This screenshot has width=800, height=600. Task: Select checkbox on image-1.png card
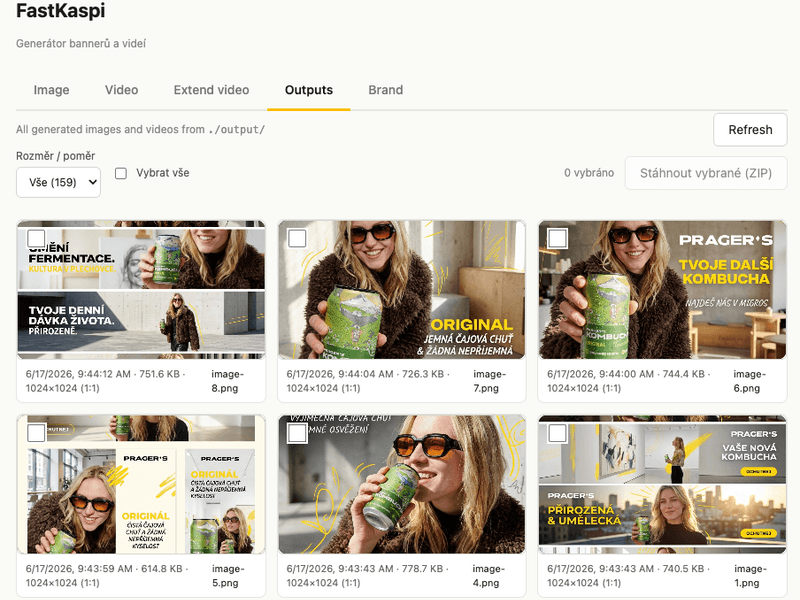(557, 433)
